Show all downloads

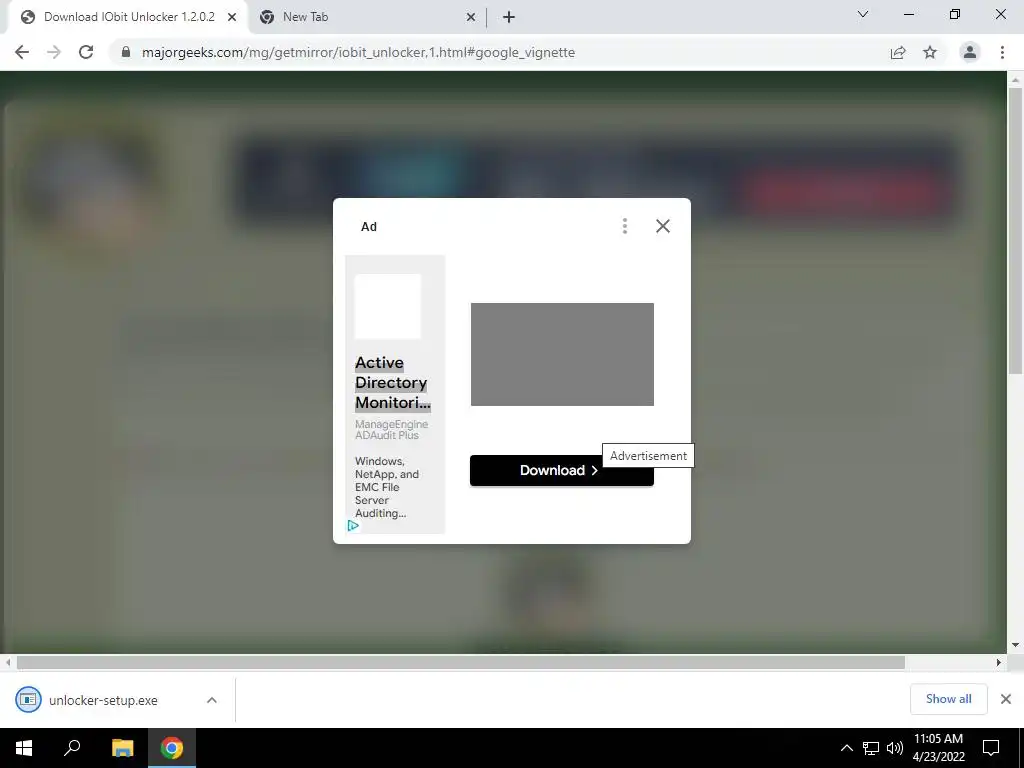tap(948, 699)
